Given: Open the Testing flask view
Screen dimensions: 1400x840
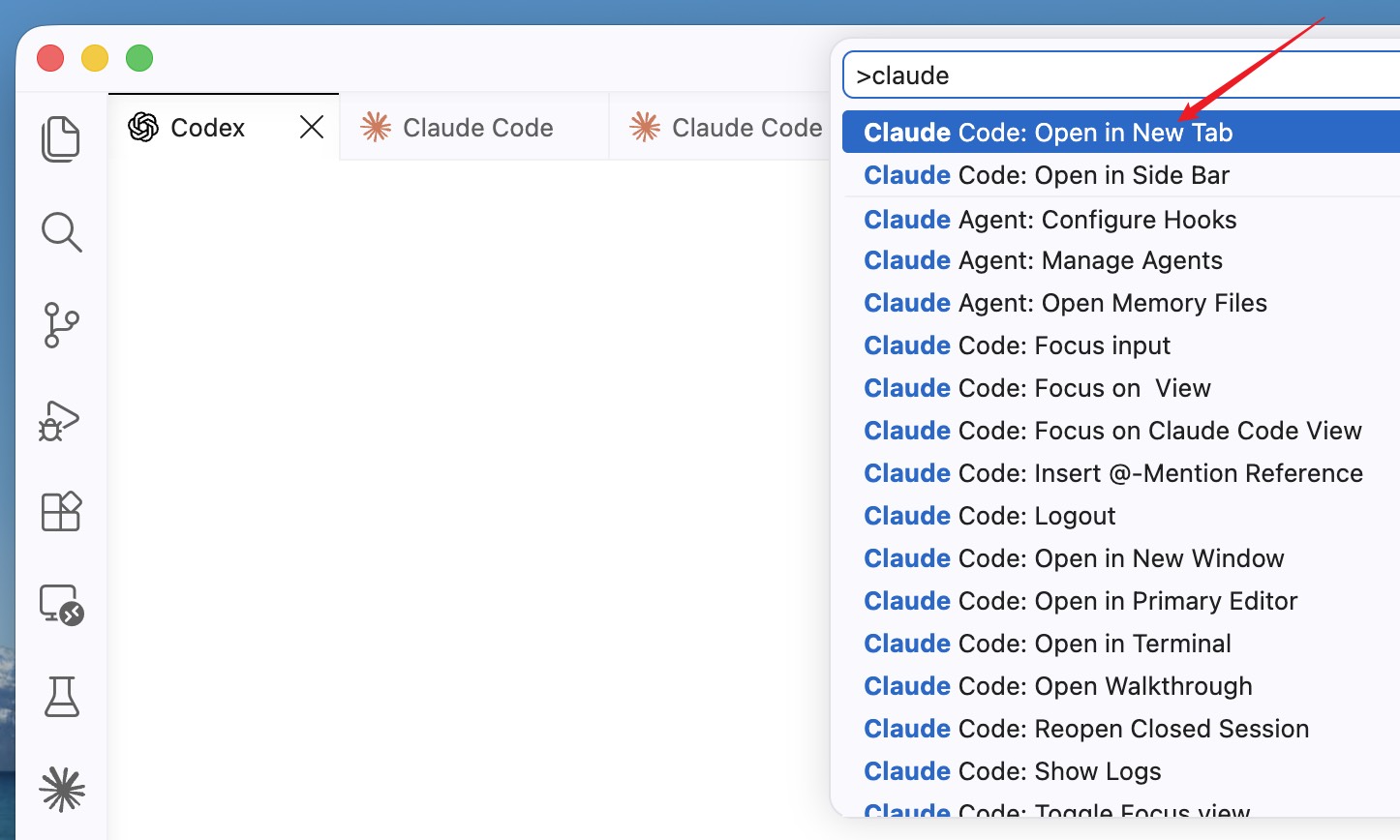Looking at the screenshot, I should (61, 697).
